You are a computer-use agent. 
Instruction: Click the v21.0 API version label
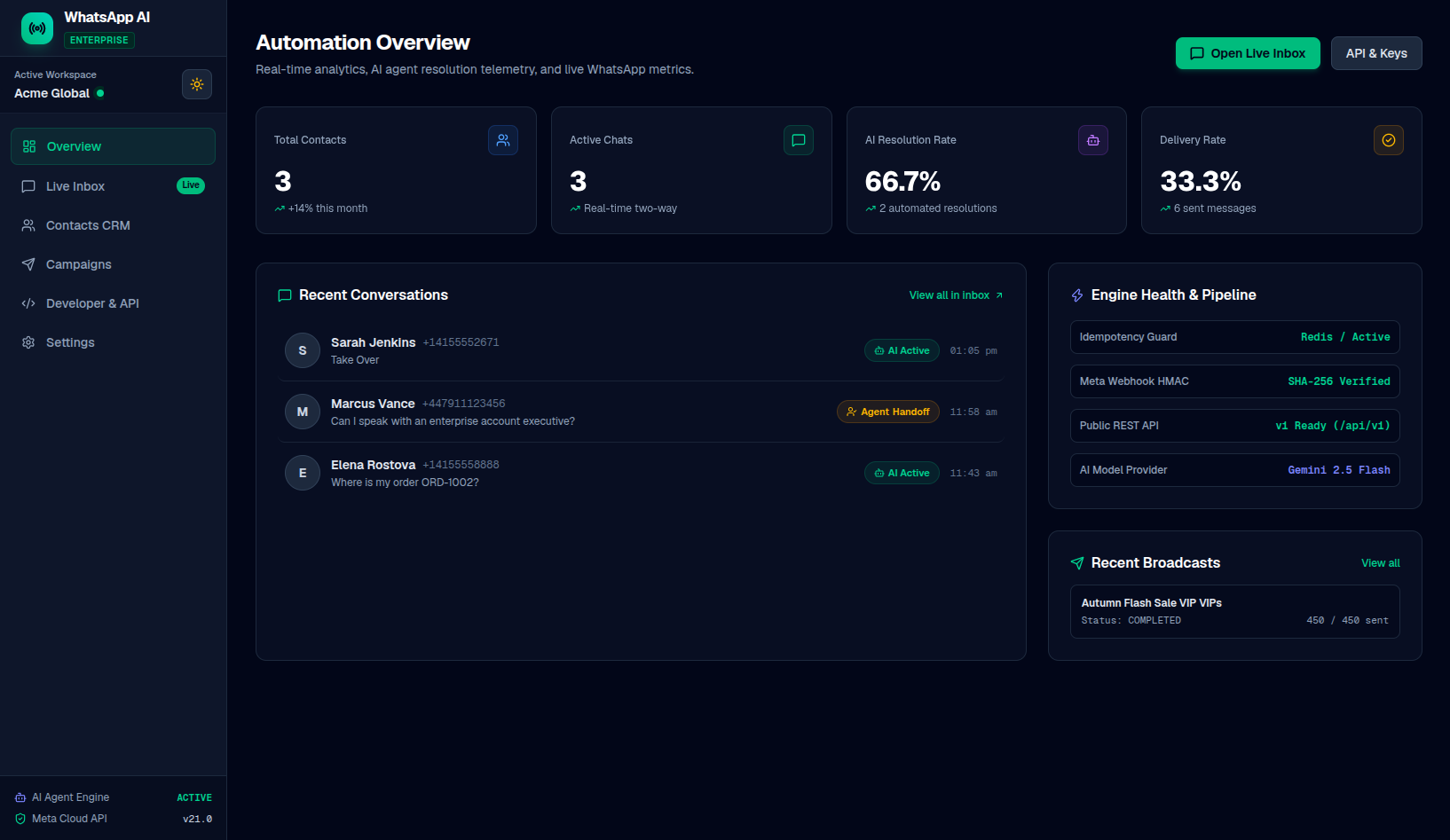(x=197, y=819)
